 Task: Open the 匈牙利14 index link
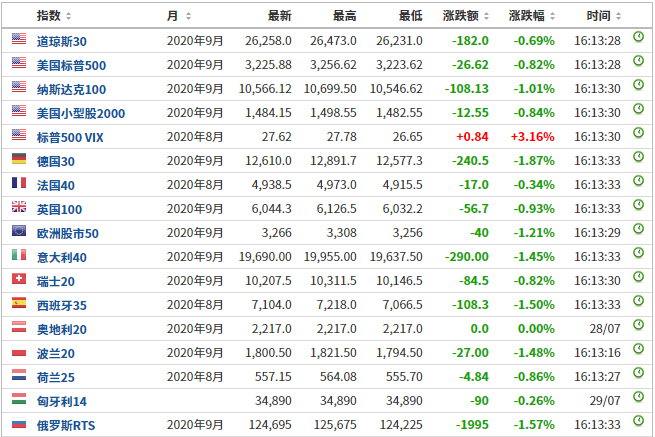(62, 401)
